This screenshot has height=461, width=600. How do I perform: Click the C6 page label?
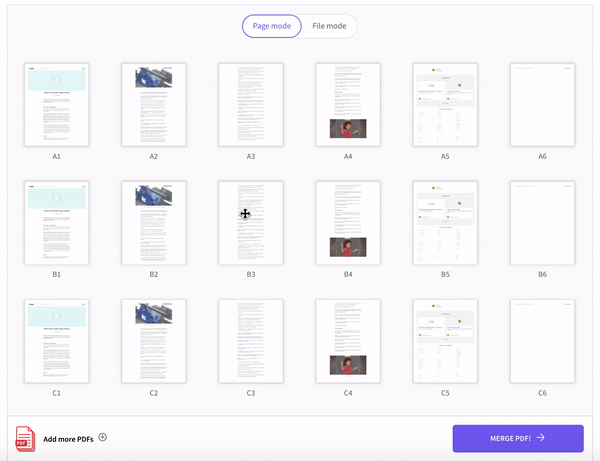(x=543, y=393)
